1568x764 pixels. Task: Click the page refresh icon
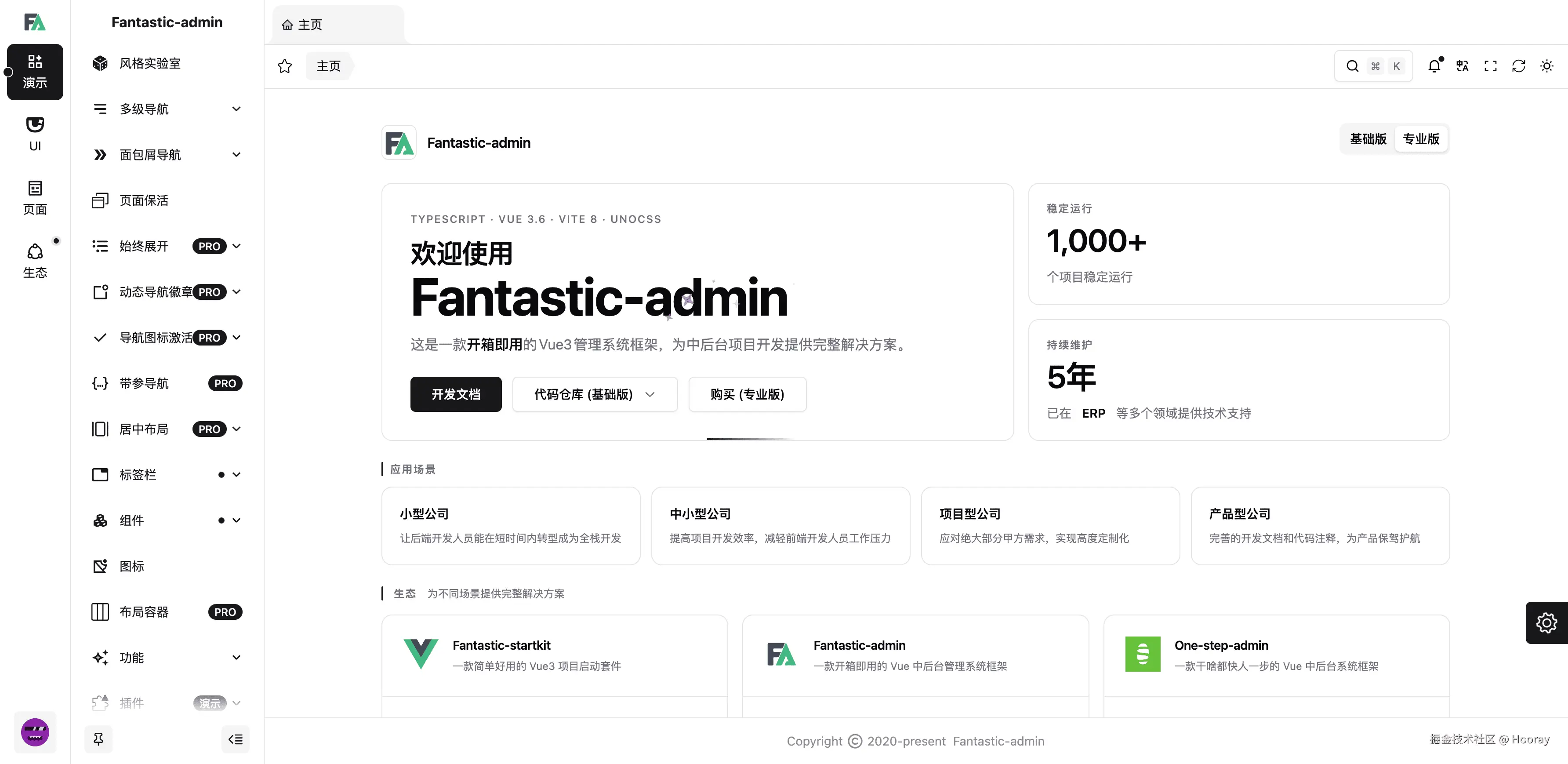click(1518, 66)
